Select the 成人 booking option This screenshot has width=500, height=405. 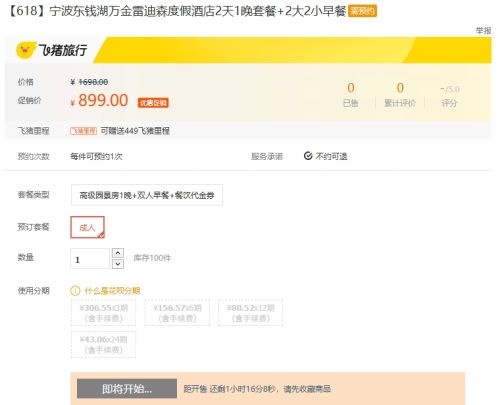point(87,227)
